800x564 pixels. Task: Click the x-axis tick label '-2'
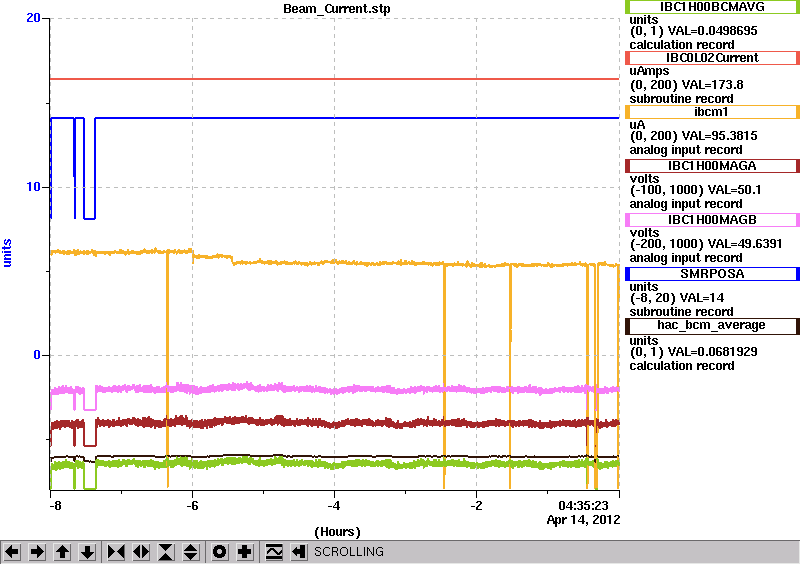(x=476, y=506)
